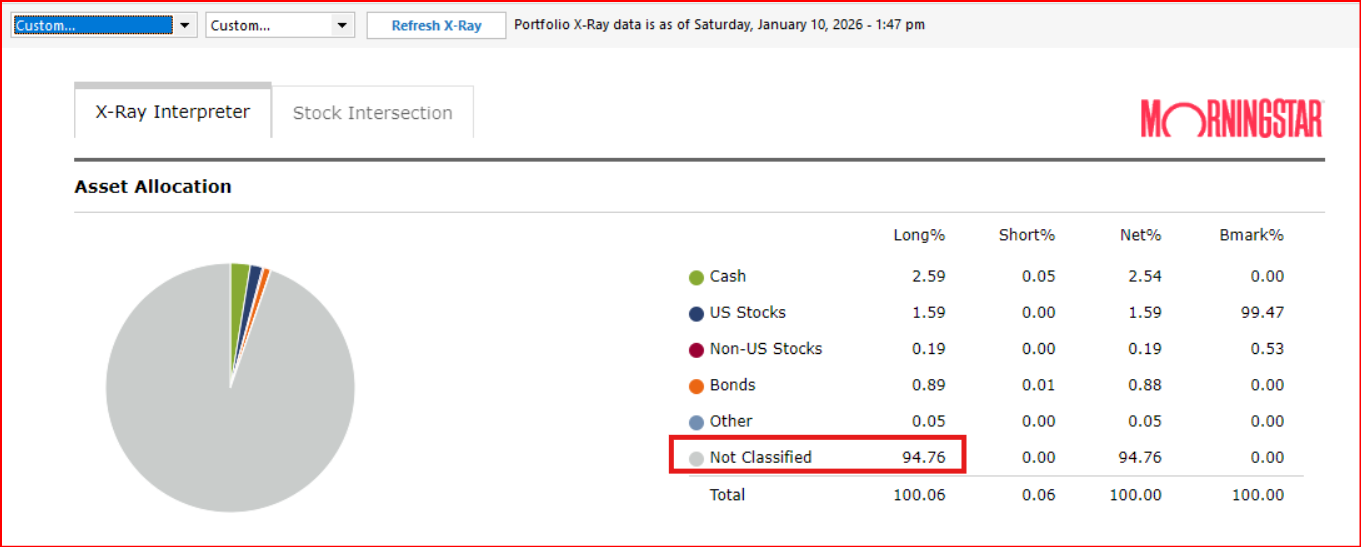The height and width of the screenshot is (547, 1361).
Task: Click the Refresh X-Ray button
Action: (x=436, y=25)
